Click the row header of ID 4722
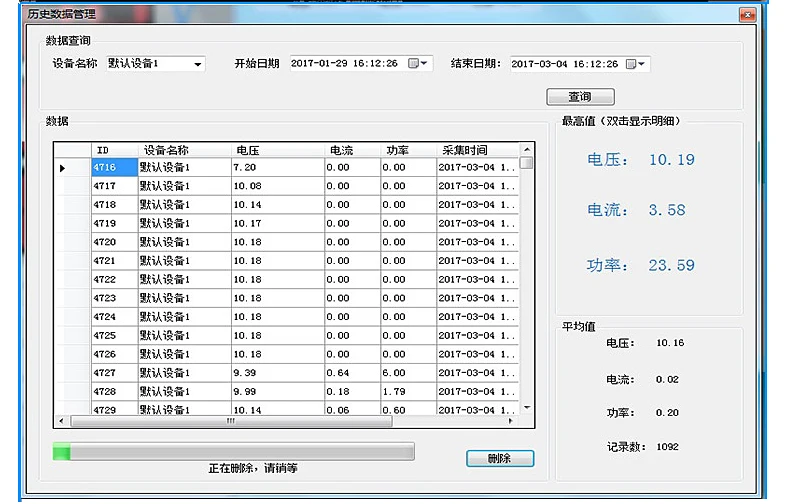Image resolution: width=790 pixels, height=504 pixels. point(73,279)
